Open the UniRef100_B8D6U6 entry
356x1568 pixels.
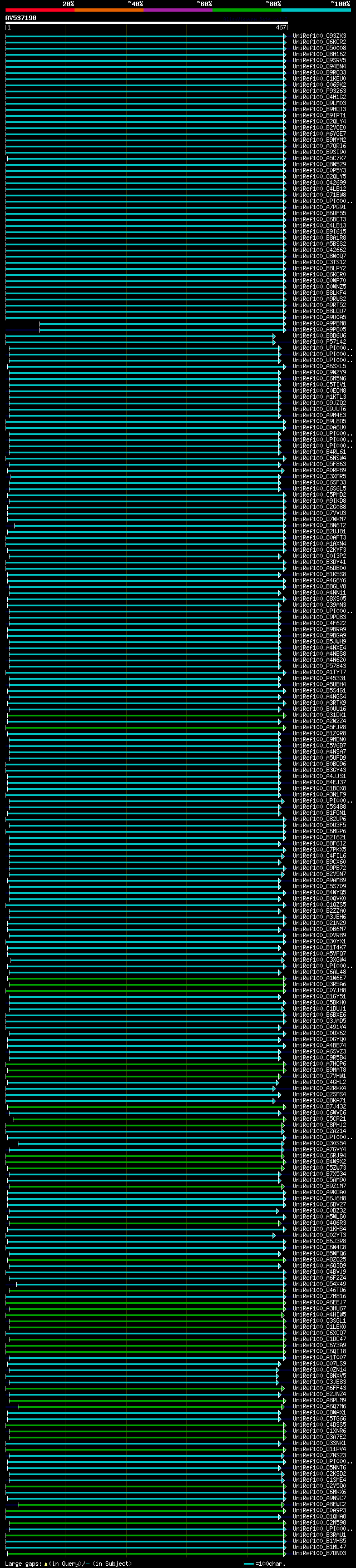[x=319, y=335]
